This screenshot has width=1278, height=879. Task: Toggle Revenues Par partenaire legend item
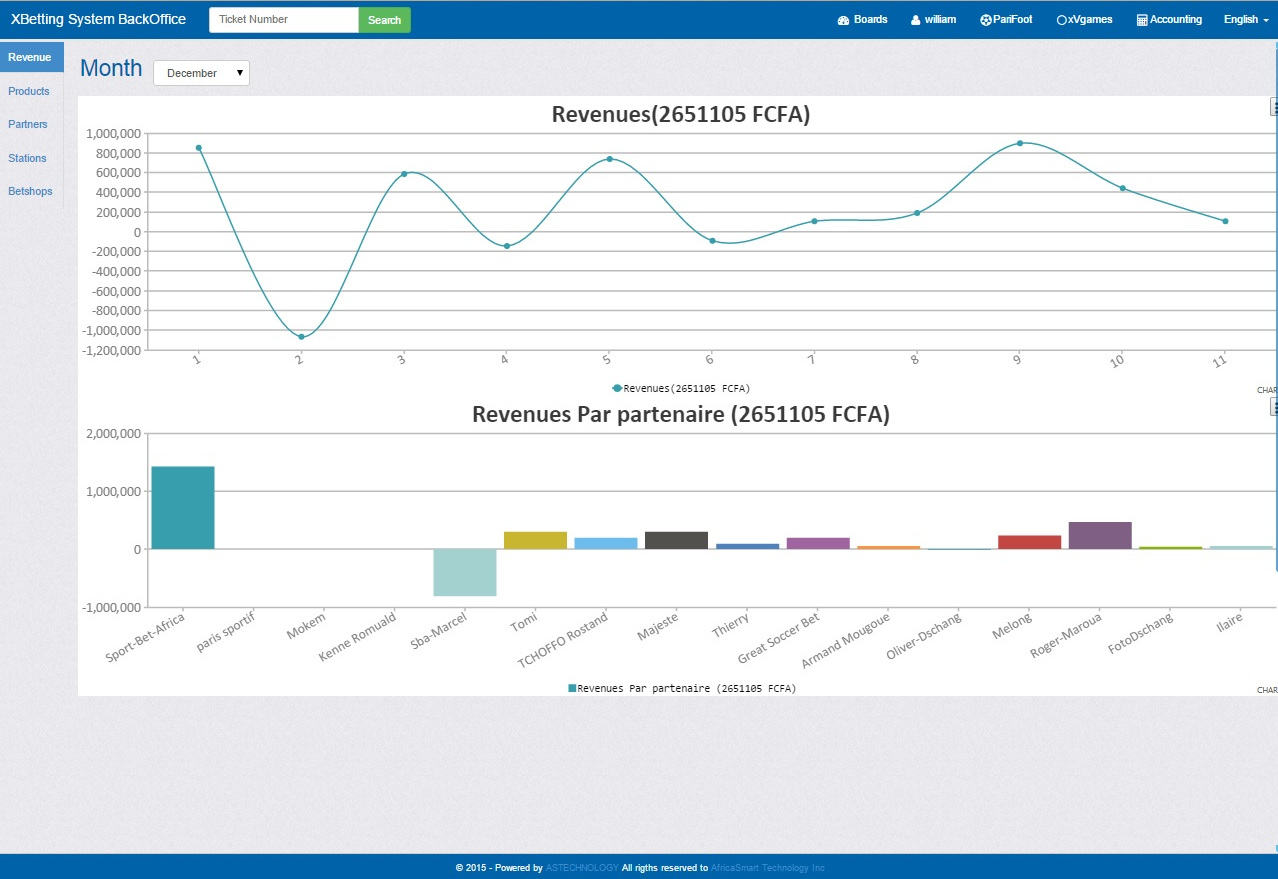click(681, 688)
